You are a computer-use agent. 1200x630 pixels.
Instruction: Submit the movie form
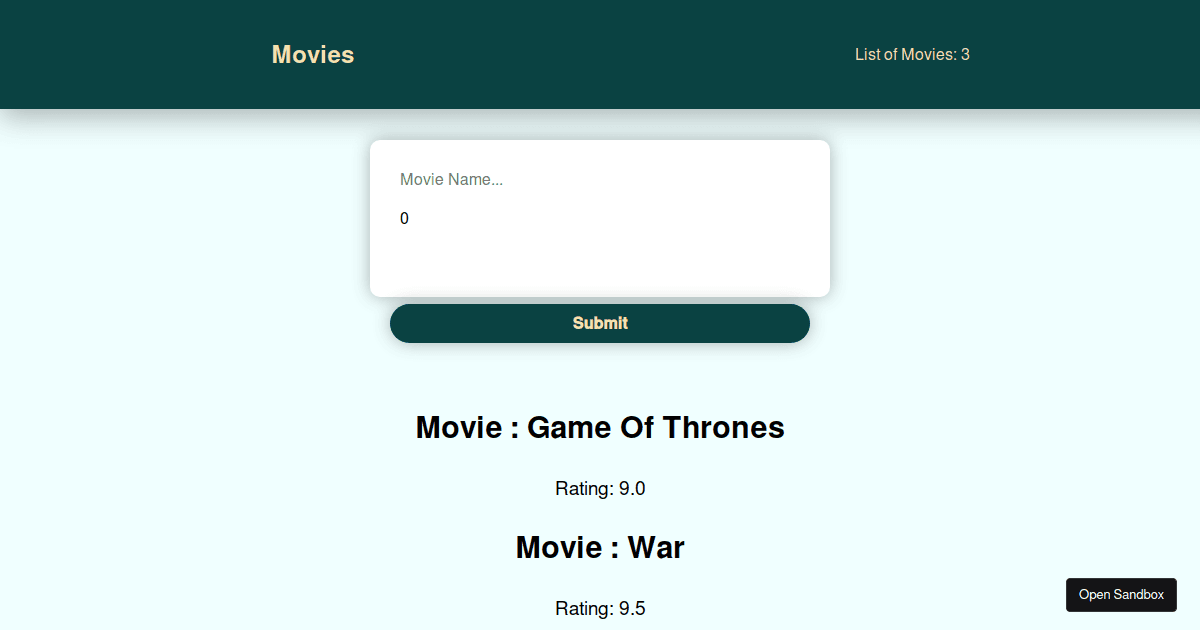coord(600,323)
